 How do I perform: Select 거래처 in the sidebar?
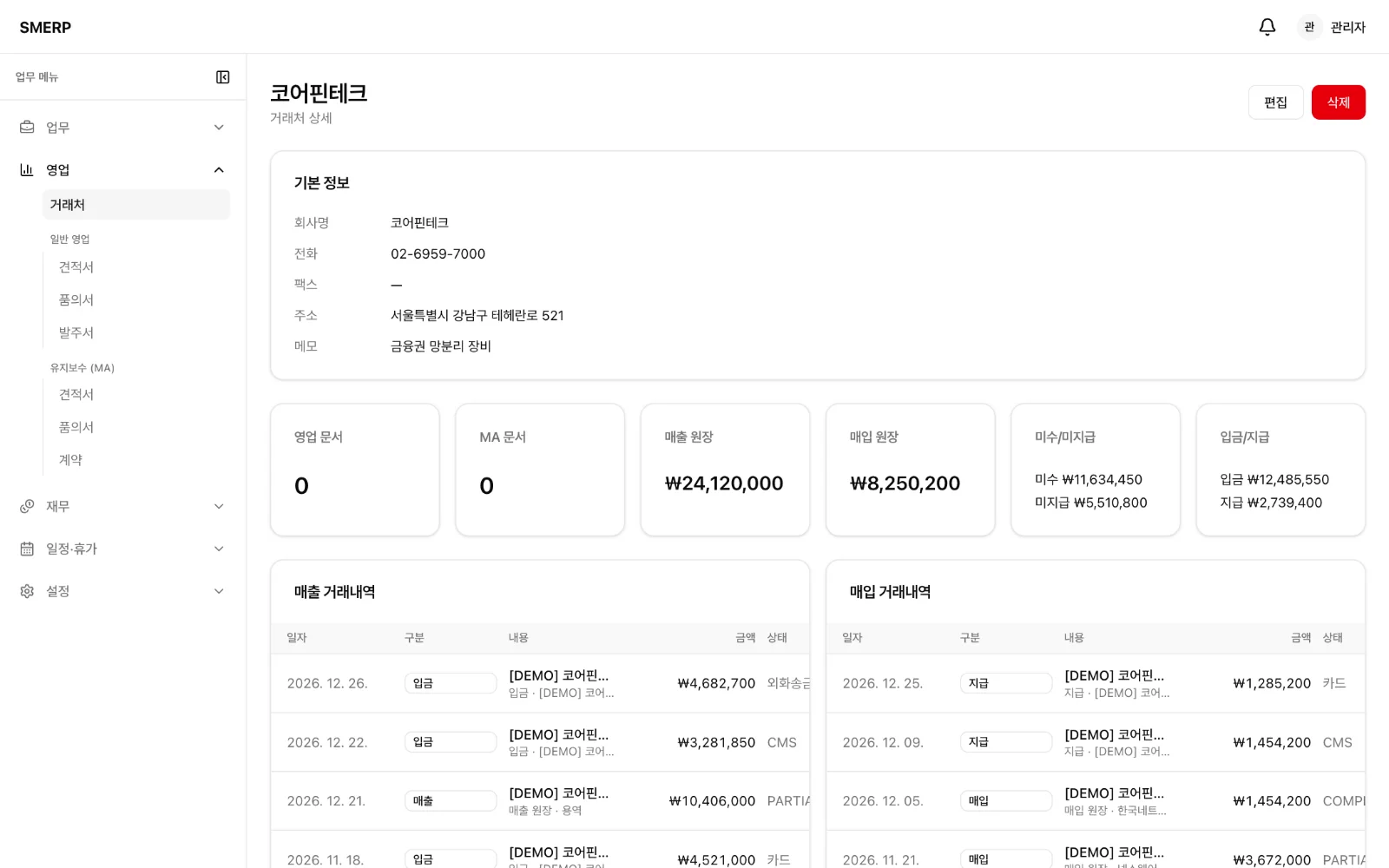tap(136, 205)
